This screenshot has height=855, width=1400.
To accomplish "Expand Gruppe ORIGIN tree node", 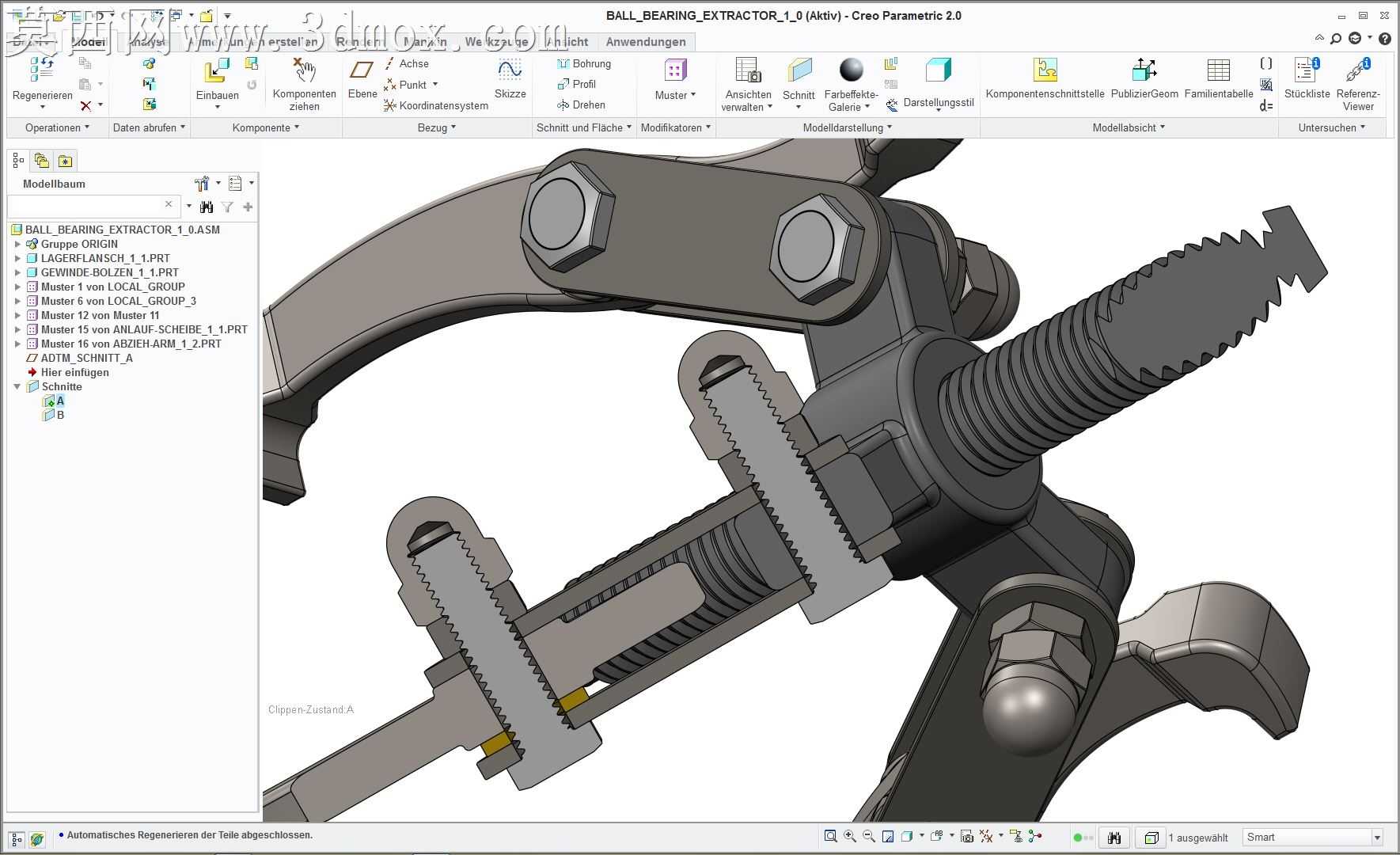I will (x=17, y=244).
